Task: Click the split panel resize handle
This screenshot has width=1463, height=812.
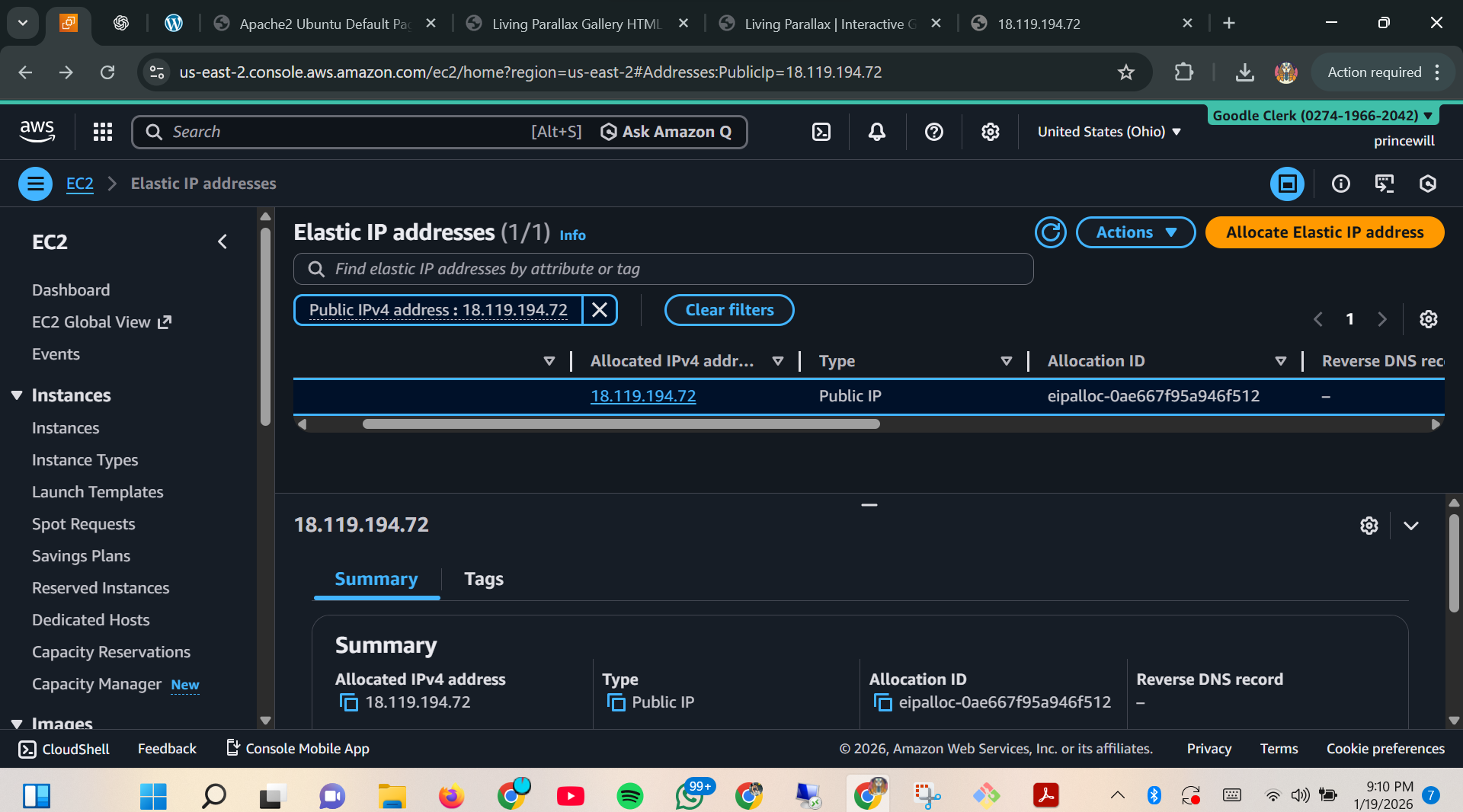Action: pyautogui.click(x=869, y=504)
